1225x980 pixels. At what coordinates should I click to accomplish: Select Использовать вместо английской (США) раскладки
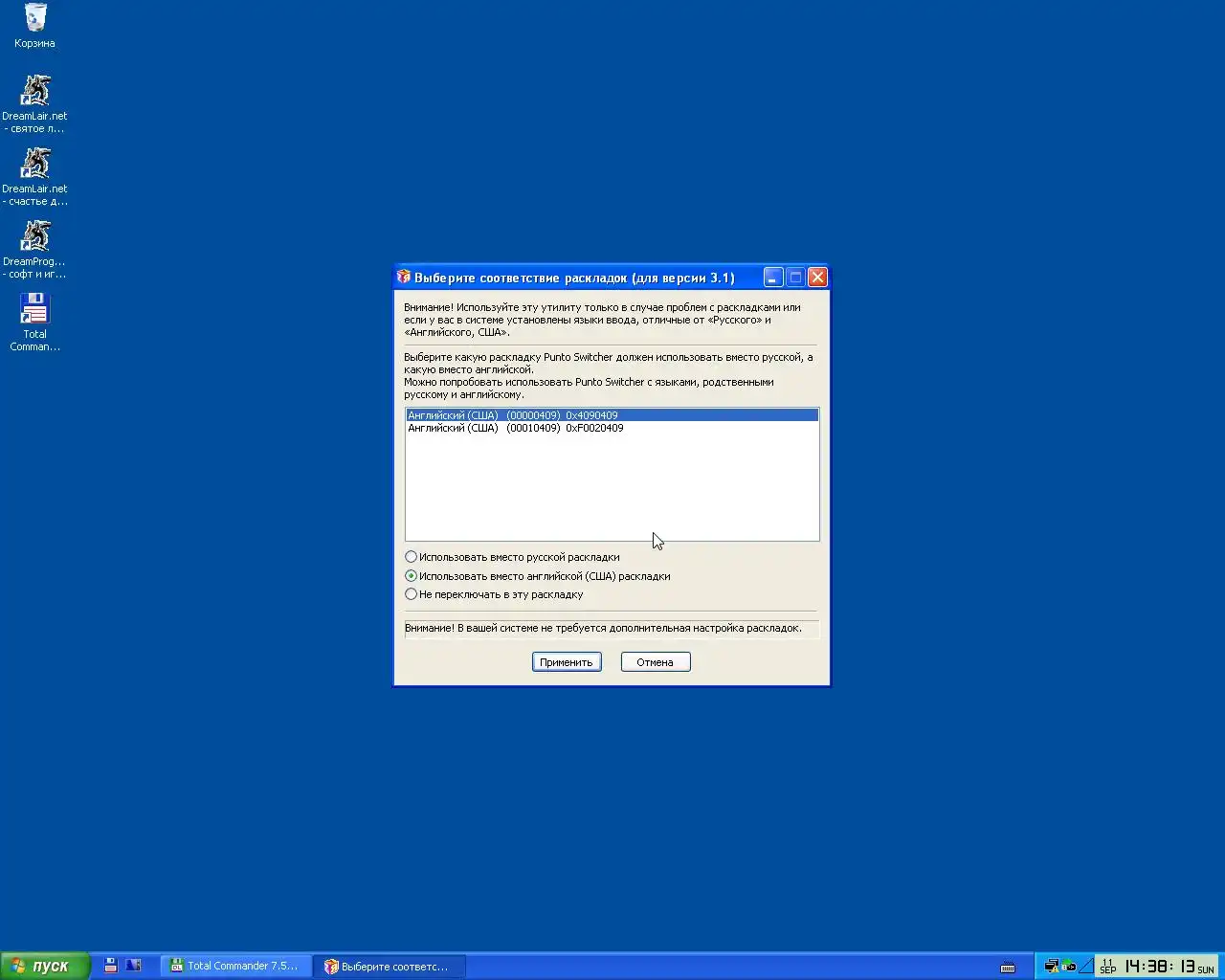[538, 576]
